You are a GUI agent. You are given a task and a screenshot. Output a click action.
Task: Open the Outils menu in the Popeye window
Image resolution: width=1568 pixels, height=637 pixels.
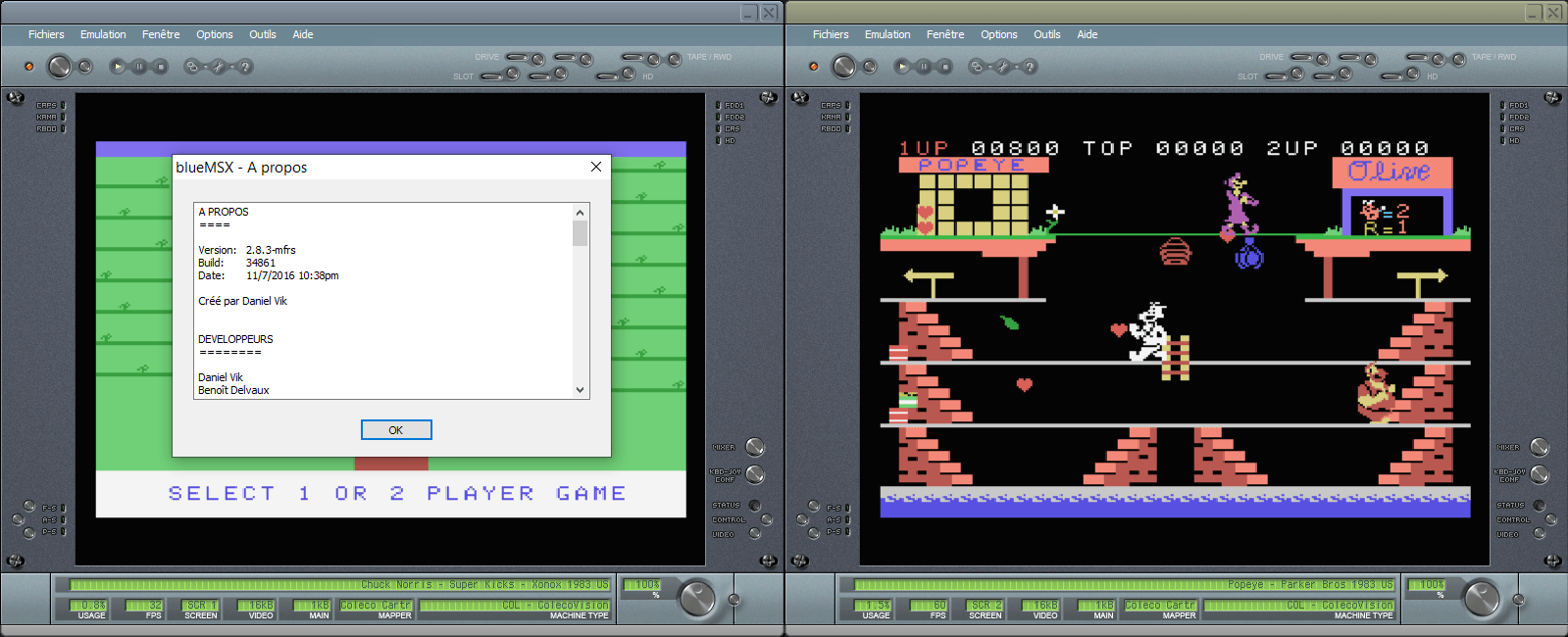tap(1047, 34)
